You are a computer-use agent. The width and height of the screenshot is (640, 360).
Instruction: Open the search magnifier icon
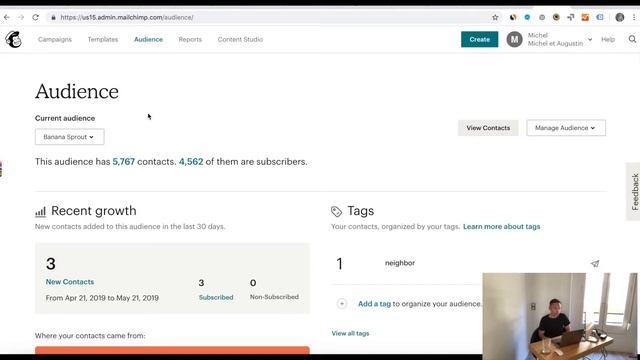click(x=632, y=39)
